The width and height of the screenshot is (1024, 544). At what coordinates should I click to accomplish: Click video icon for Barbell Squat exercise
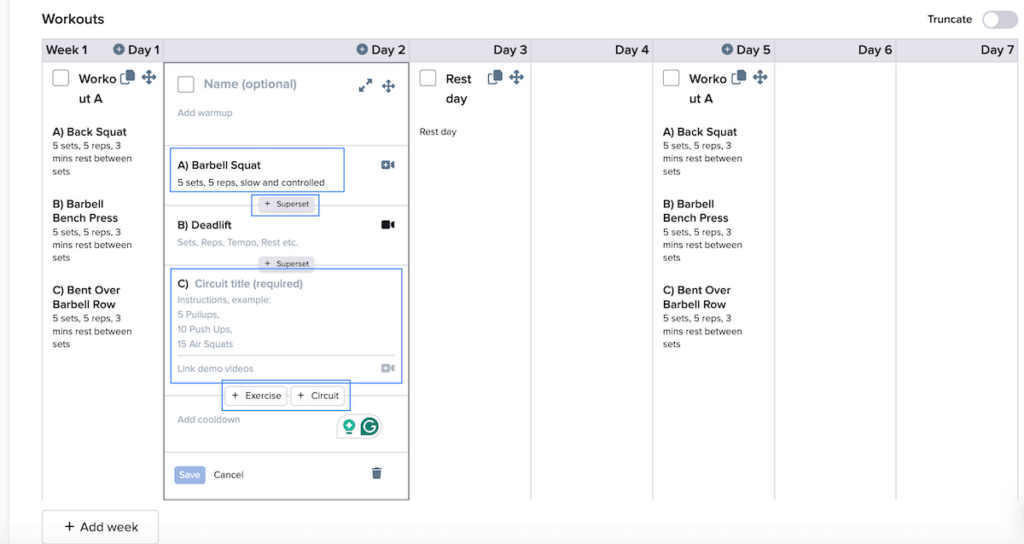pyautogui.click(x=388, y=165)
